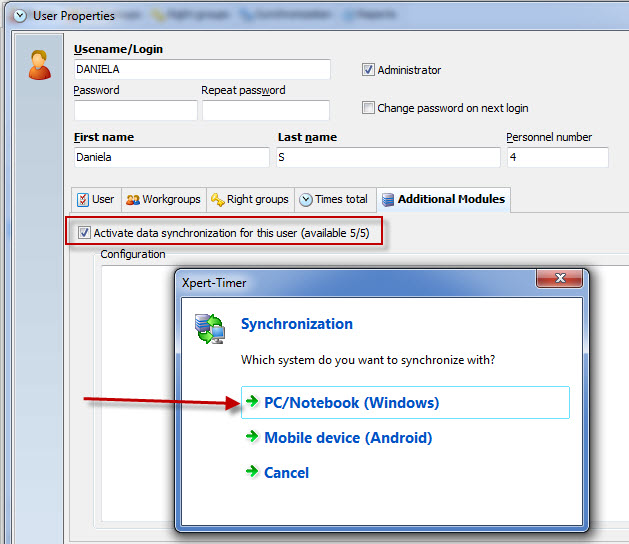Click the Synchronization server icon in the dialog
Image resolution: width=629 pixels, height=544 pixels.
tap(210, 329)
